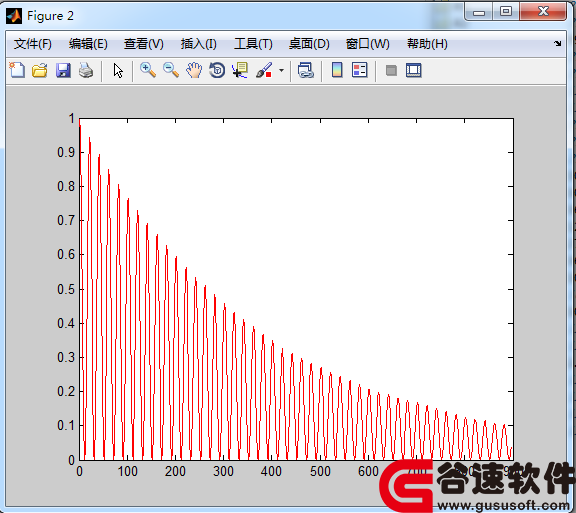Click the MATLAB logo in the title bar
Screen dimensions: 576x513
pos(14,16)
